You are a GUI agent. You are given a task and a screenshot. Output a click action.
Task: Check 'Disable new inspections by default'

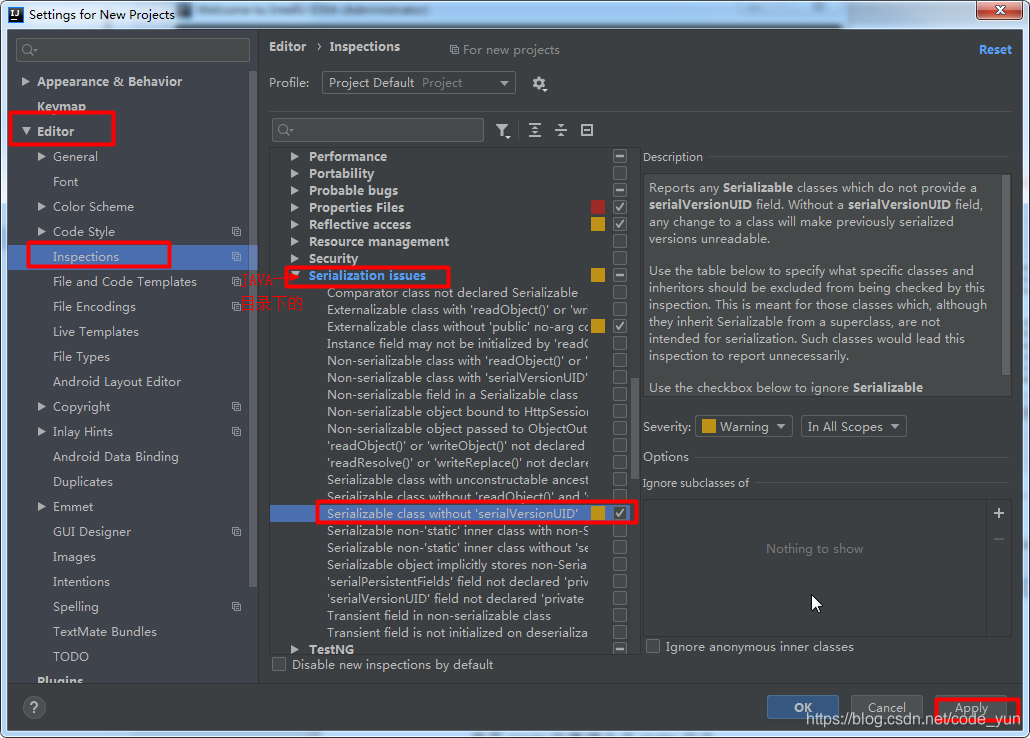(279, 664)
